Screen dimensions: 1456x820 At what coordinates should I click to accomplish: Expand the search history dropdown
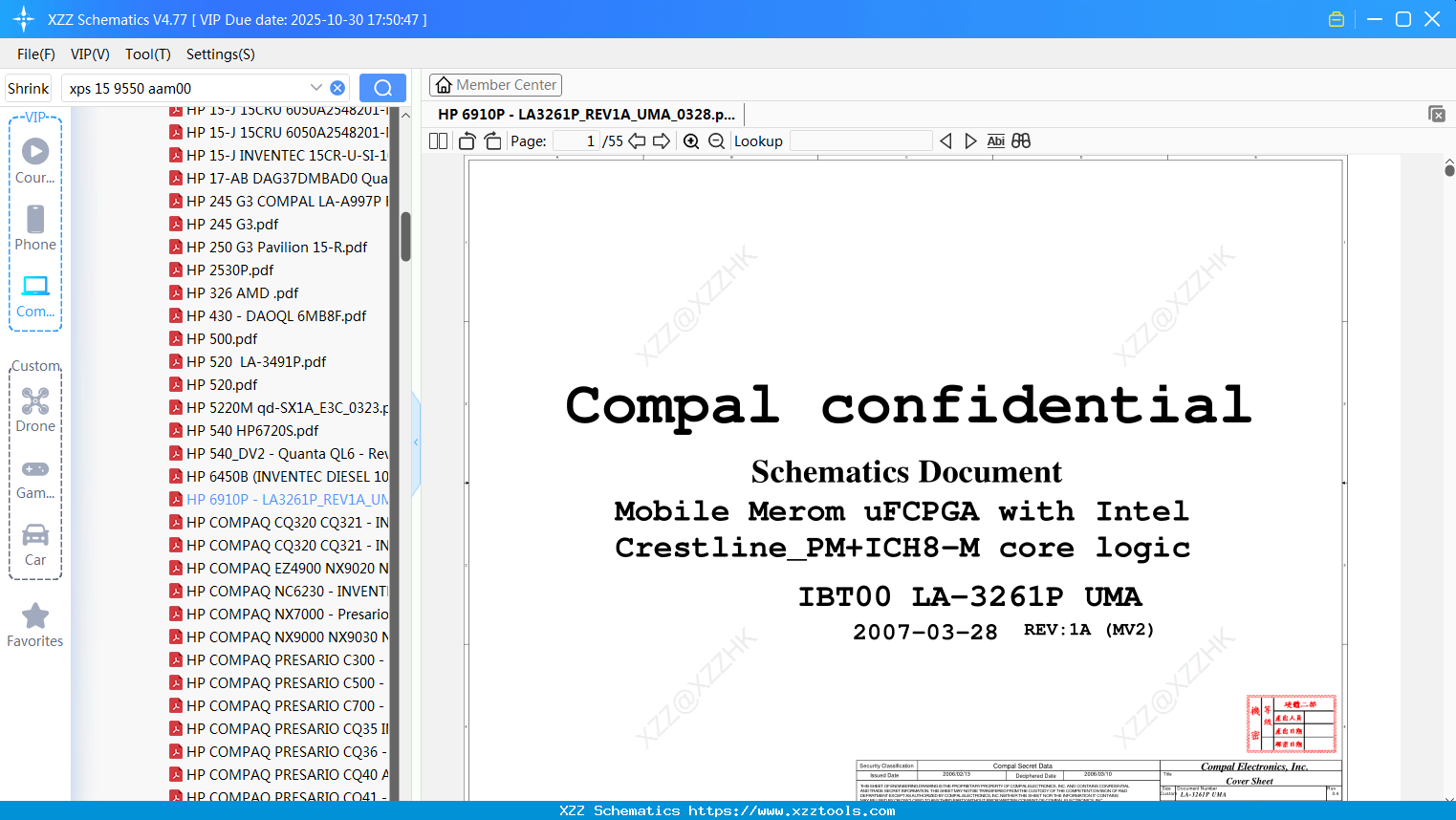[x=316, y=88]
